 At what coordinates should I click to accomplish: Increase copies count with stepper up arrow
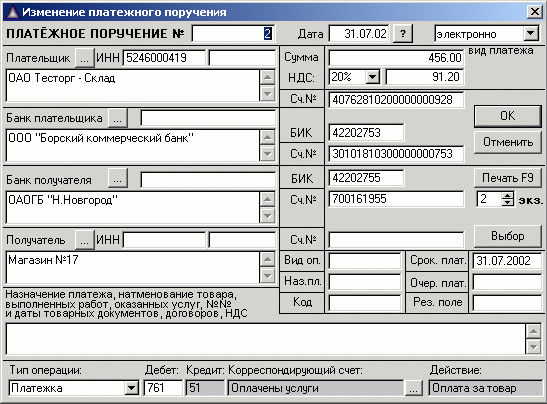click(508, 195)
